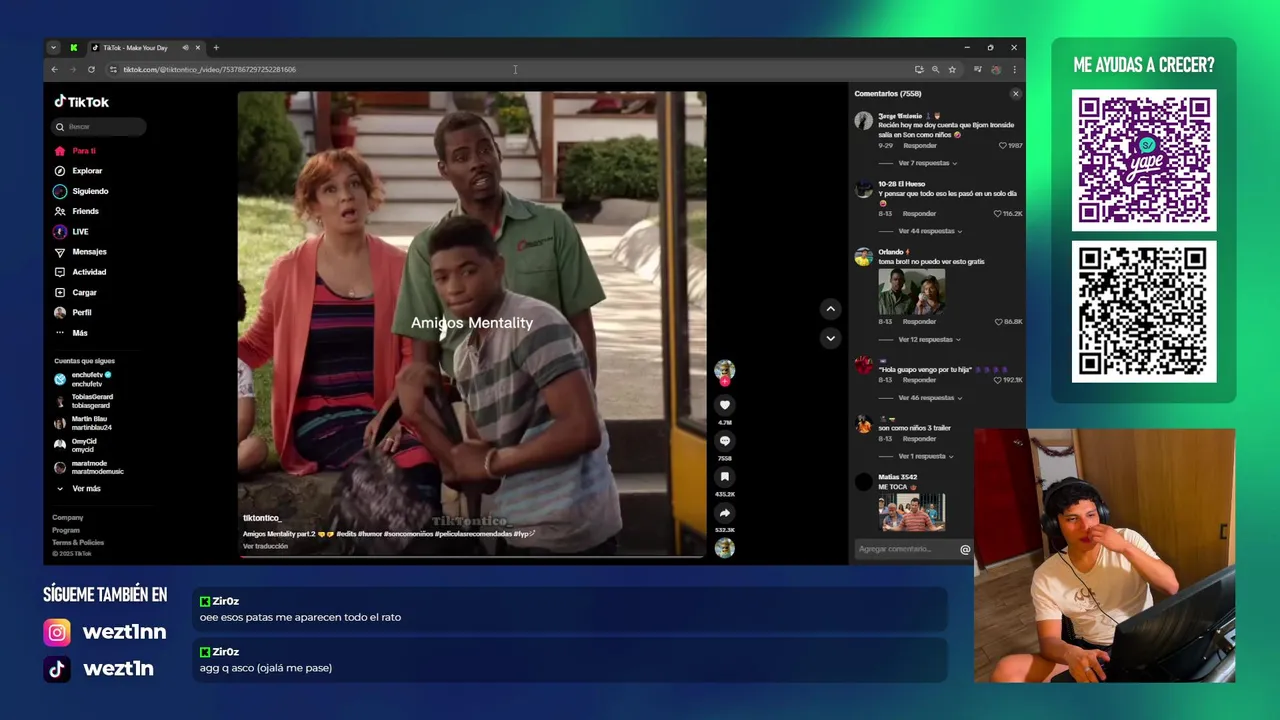1280x720 pixels.
Task: Expand the Más options menu
Action: [x=71, y=333]
